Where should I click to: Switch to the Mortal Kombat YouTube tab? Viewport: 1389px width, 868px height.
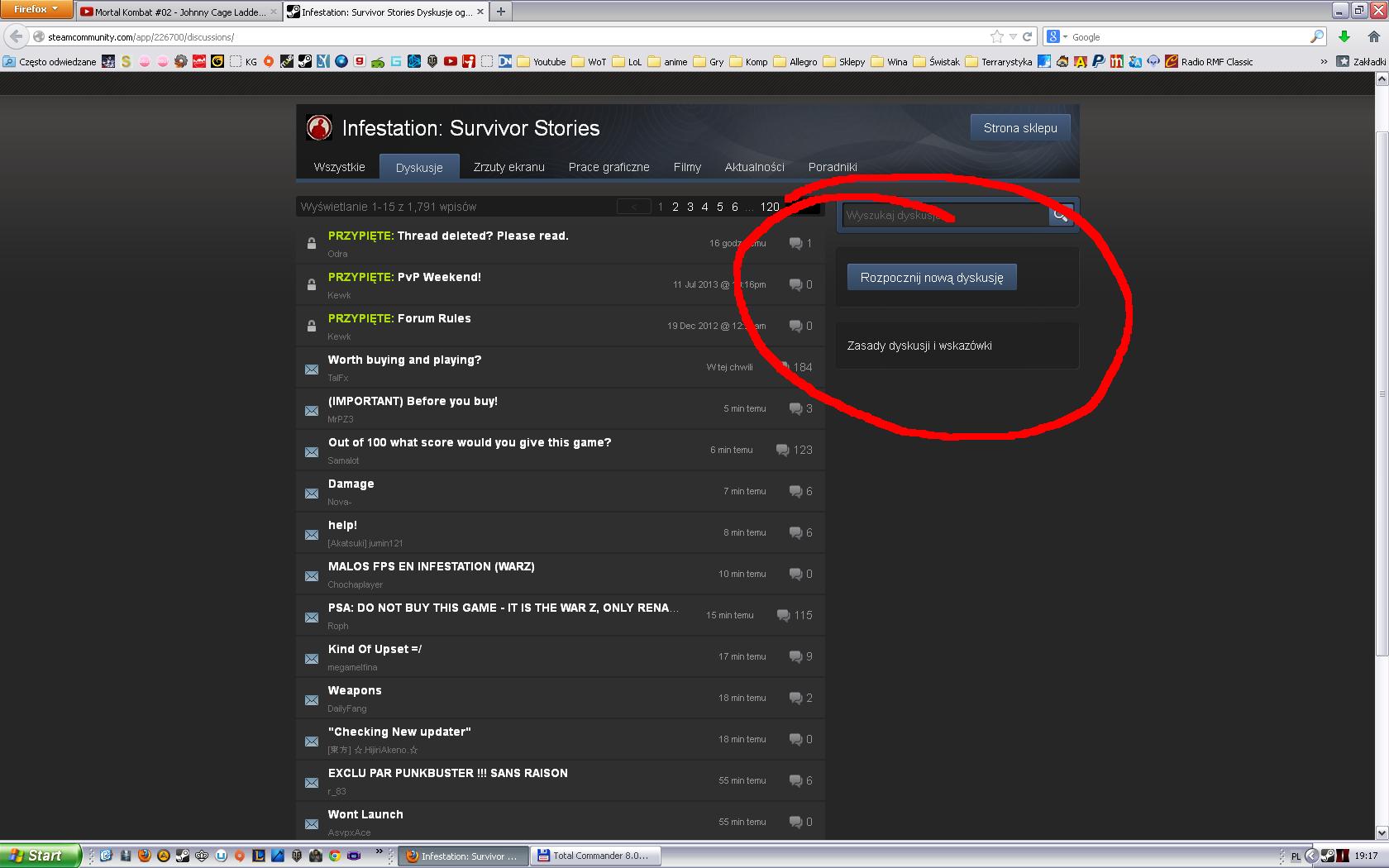click(x=179, y=12)
